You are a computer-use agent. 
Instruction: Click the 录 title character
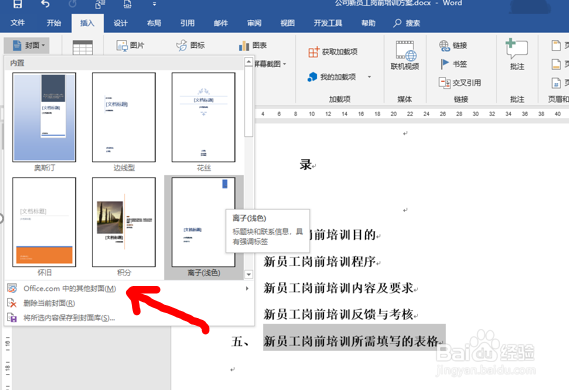pos(306,165)
